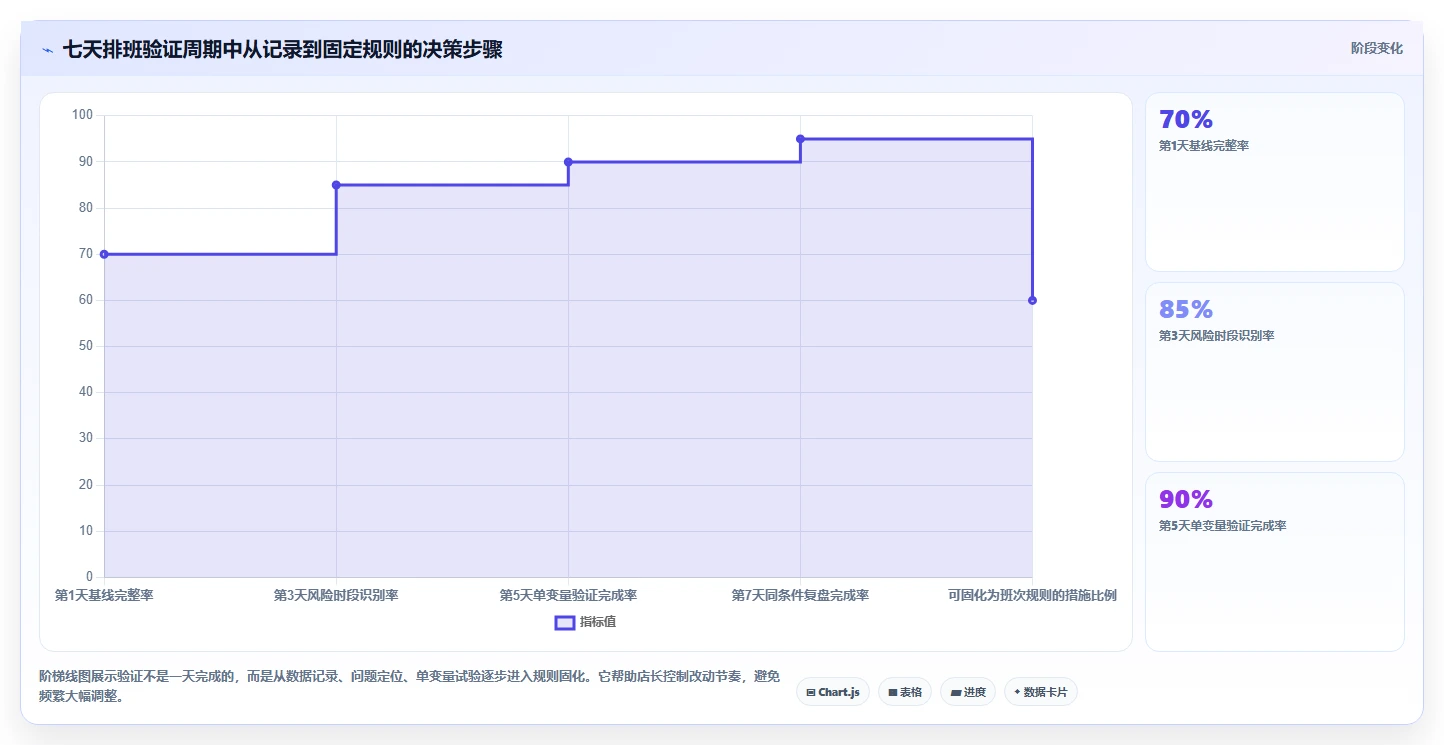Click the y-axis value 100
1444x745 pixels.
coord(82,115)
